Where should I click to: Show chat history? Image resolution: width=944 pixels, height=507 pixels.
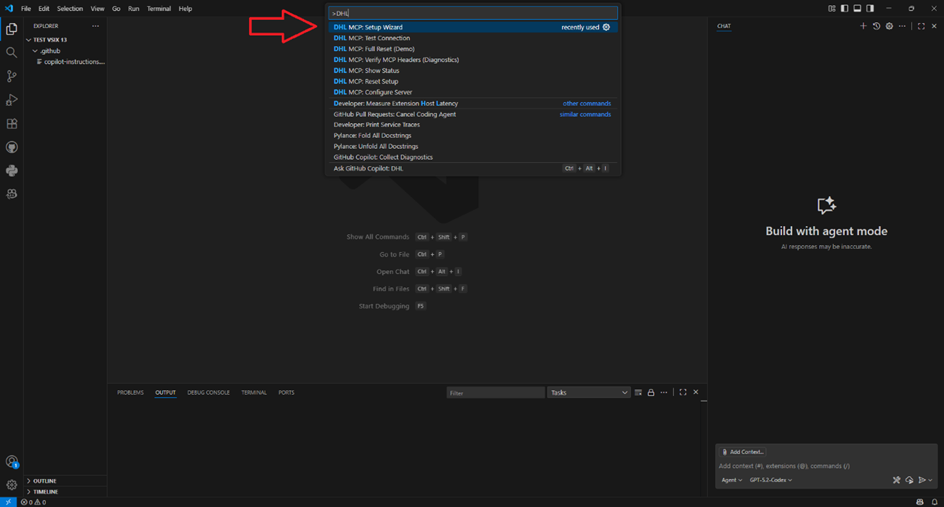coord(877,26)
